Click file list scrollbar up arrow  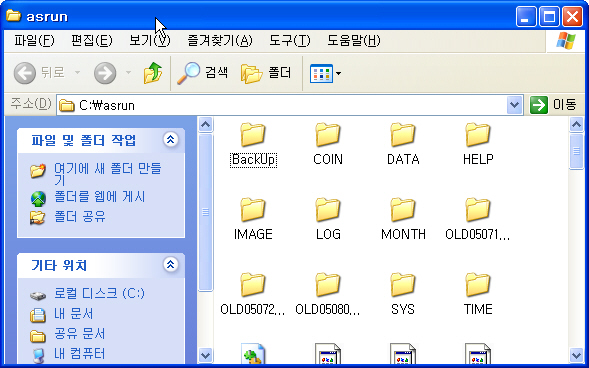coord(576,124)
